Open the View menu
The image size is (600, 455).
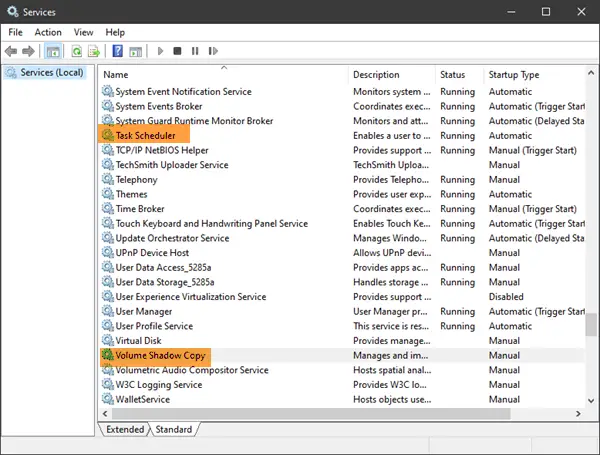(83, 33)
